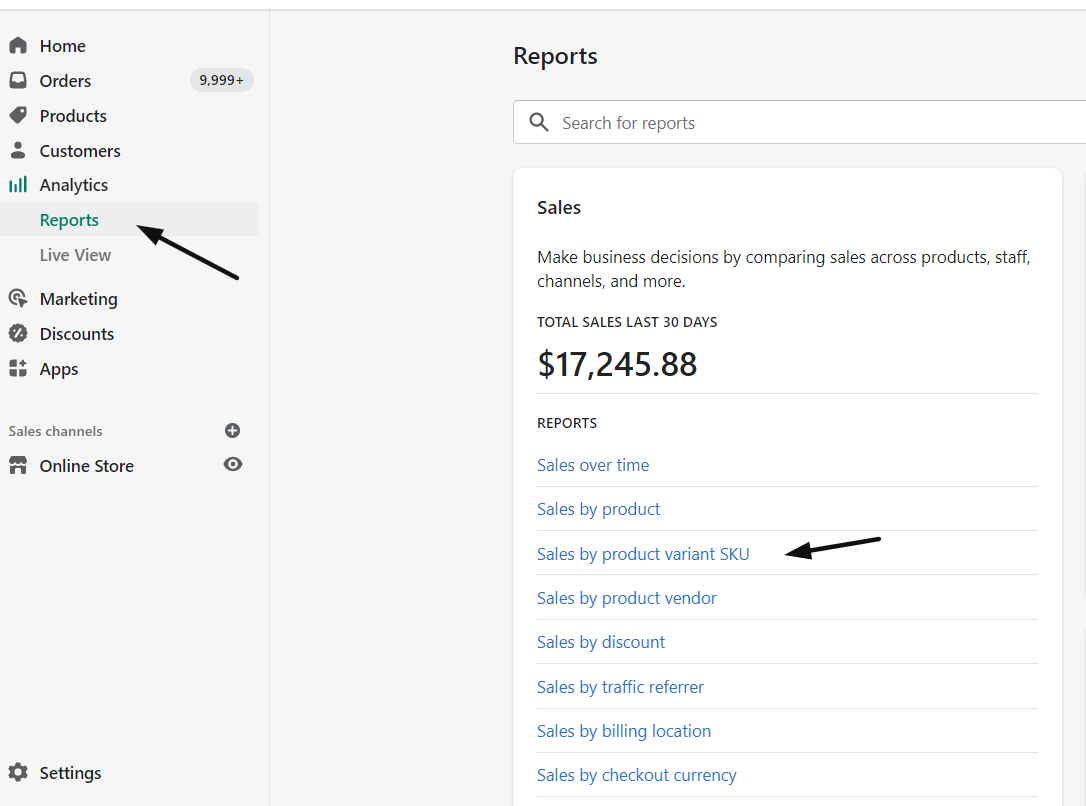
Task: Click the Discounts badge icon
Action: (18, 334)
